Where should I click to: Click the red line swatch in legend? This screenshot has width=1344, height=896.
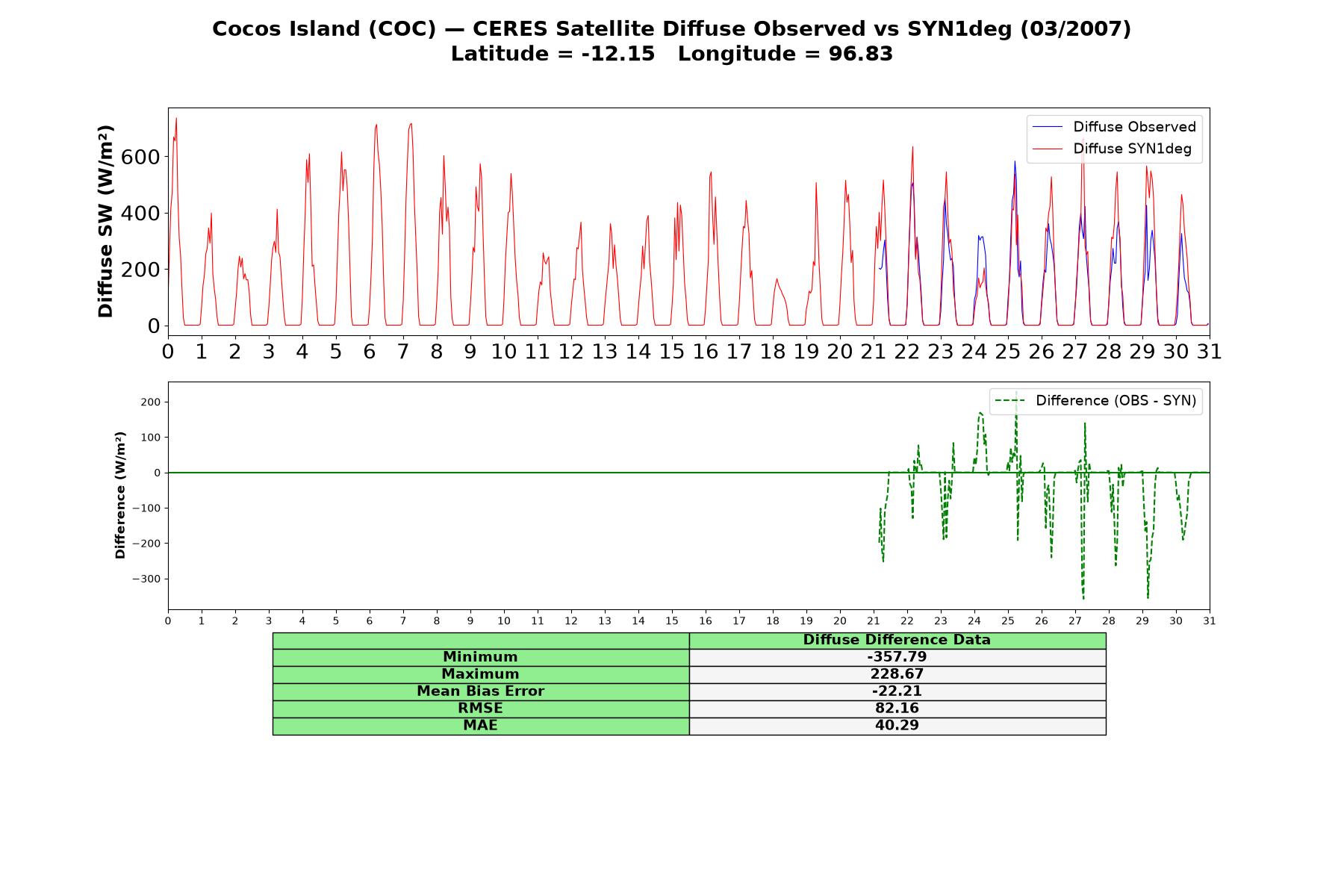coord(1047,149)
